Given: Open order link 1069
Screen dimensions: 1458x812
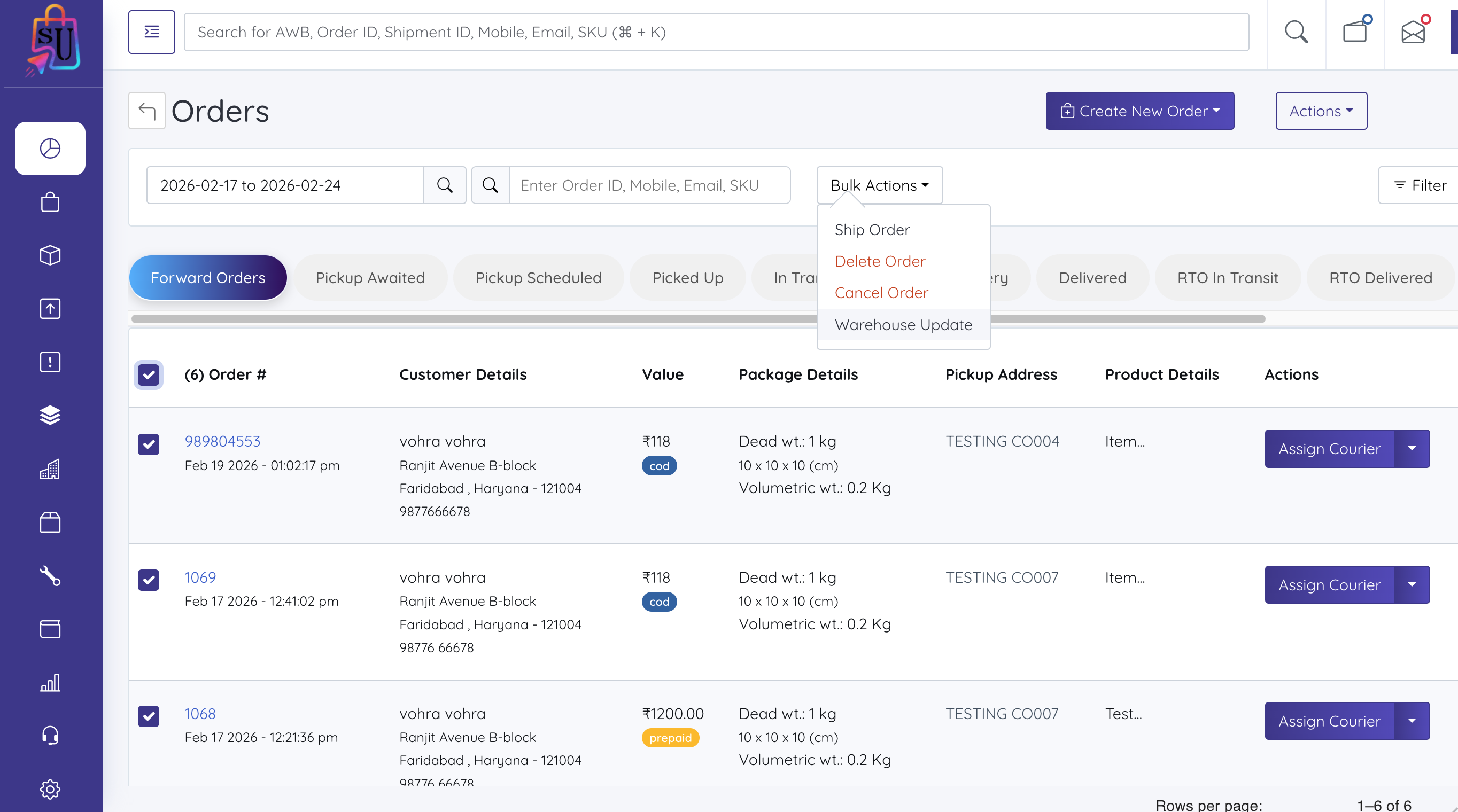Looking at the screenshot, I should [x=200, y=577].
